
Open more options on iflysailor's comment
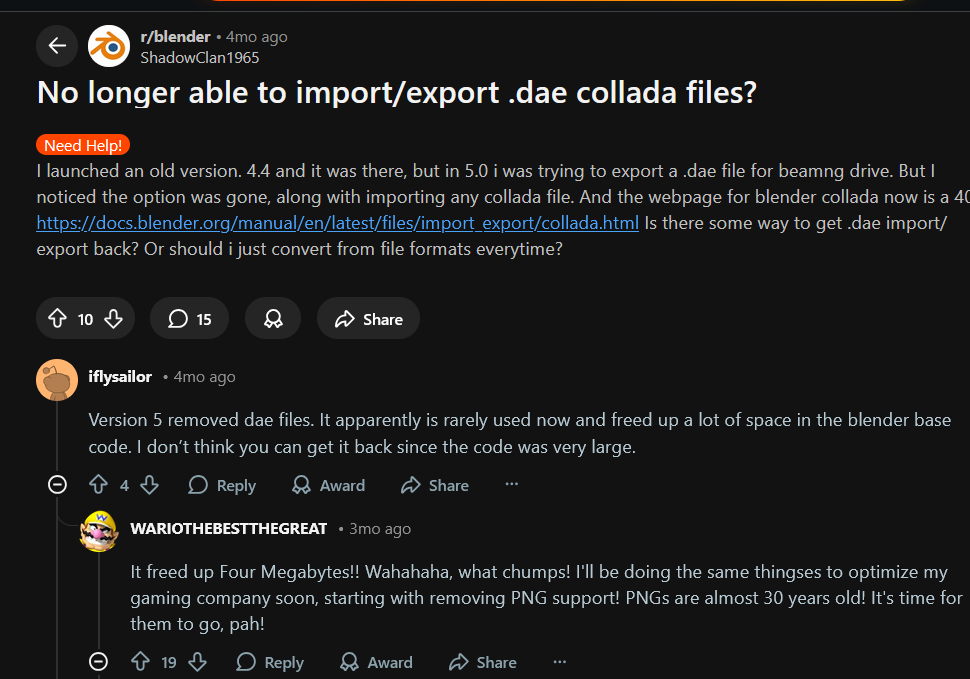512,485
